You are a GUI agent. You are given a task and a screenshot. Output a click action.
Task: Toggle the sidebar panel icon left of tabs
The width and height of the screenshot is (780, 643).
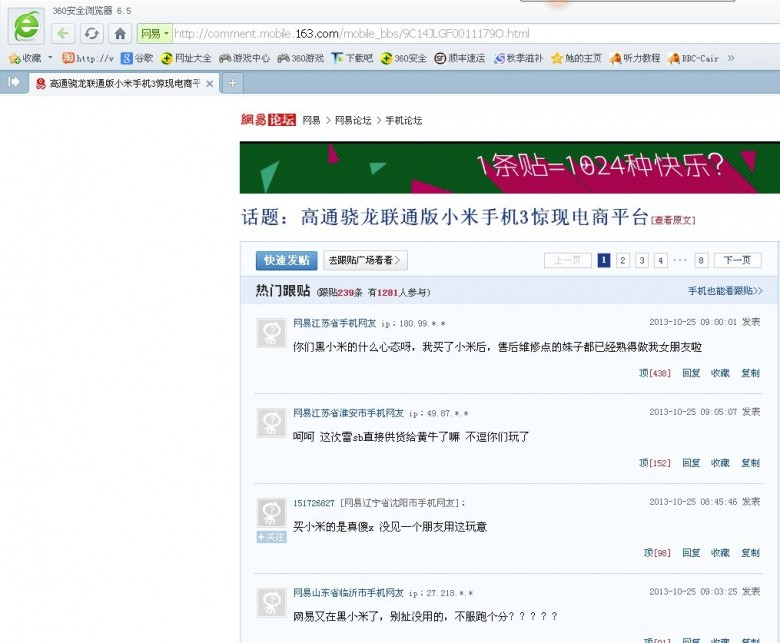14,82
